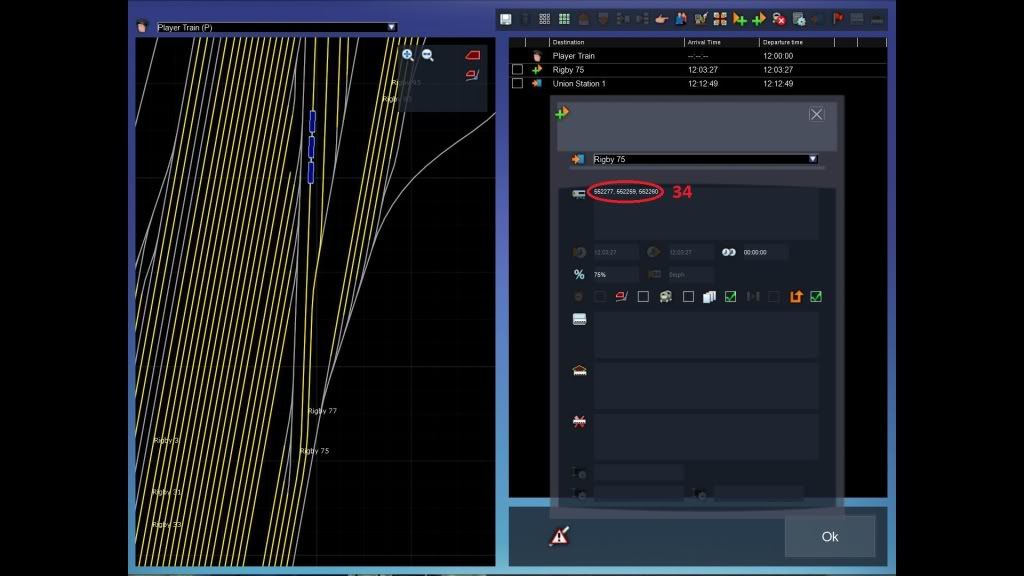Click the red crossed rail icon
This screenshot has width=1024, height=576.
(579, 421)
